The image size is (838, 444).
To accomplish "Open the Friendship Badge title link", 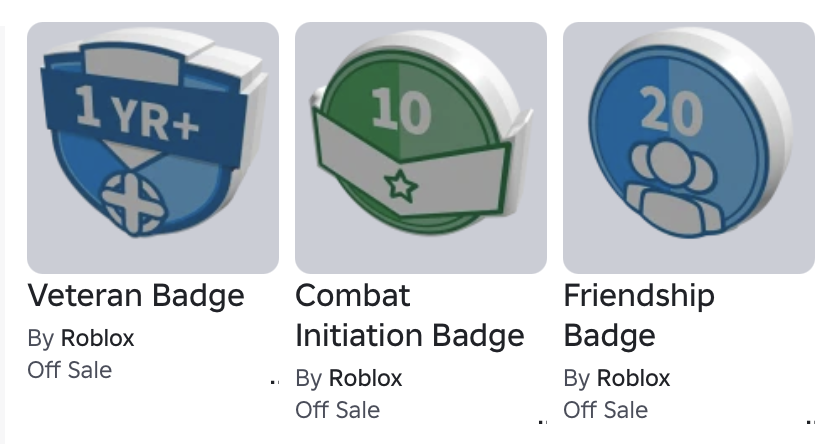I will pyautogui.click(x=639, y=315).
